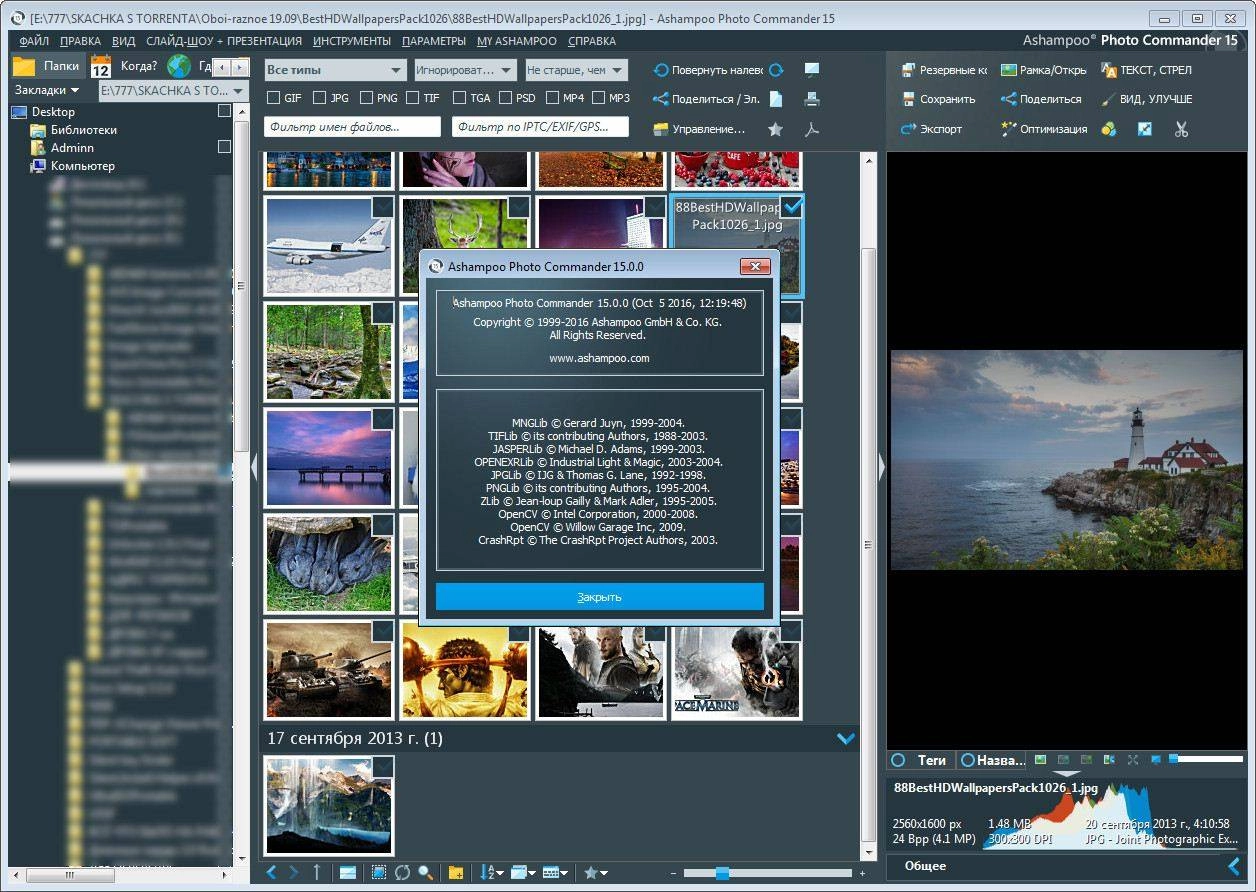1256x892 pixels.
Task: Click the Рамка/Откры frame icon
Action: pos(1009,70)
